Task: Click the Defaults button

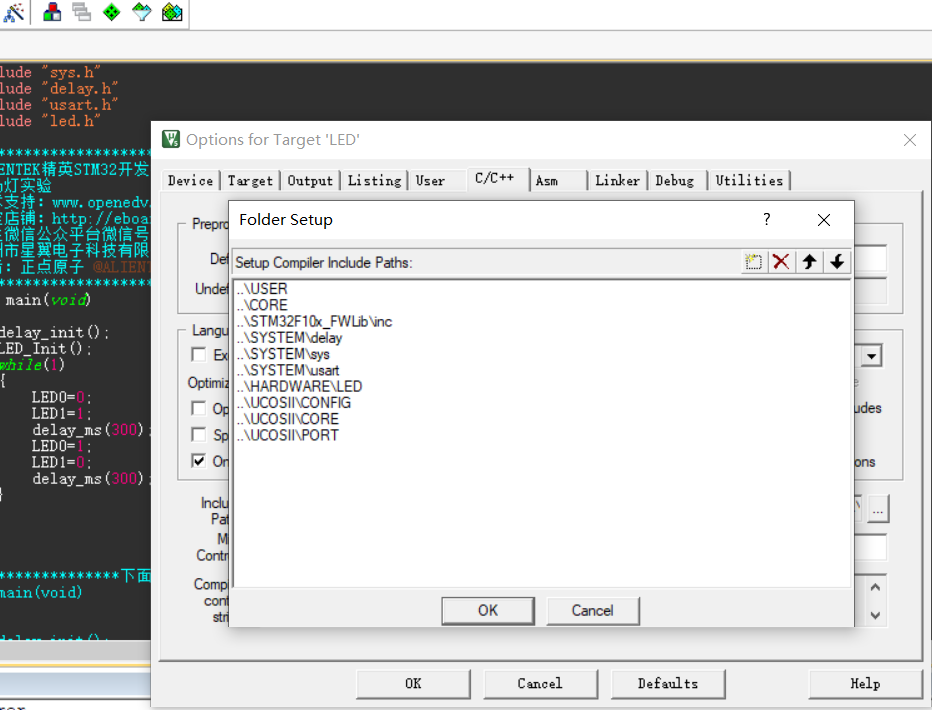Action: pos(667,684)
